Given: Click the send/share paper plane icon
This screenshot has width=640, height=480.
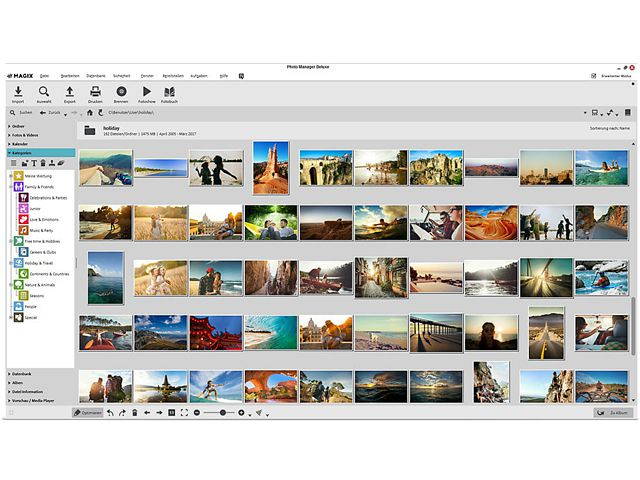Looking at the screenshot, I should (x=259, y=413).
